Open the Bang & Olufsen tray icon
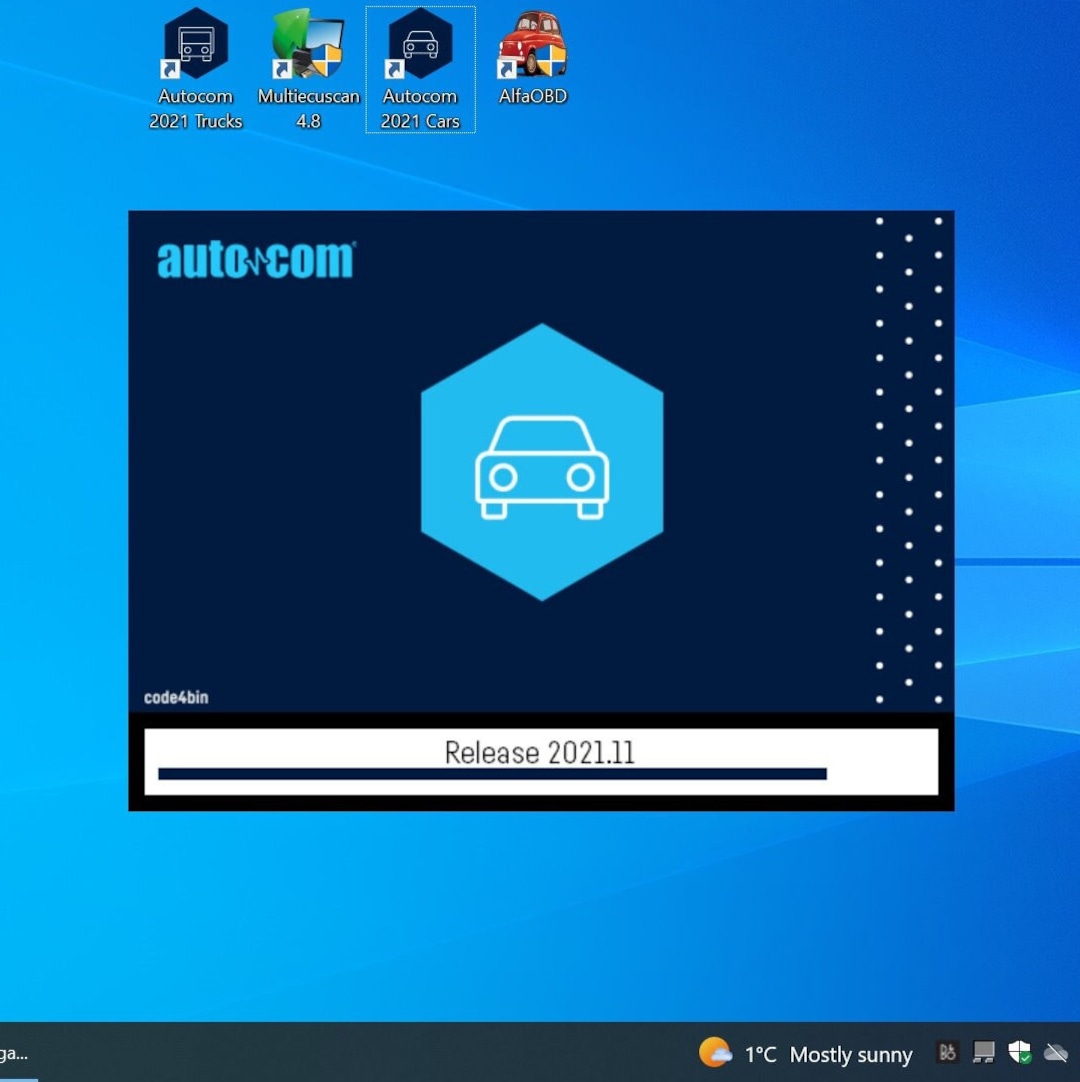The width and height of the screenshot is (1080, 1082). coord(946,1052)
